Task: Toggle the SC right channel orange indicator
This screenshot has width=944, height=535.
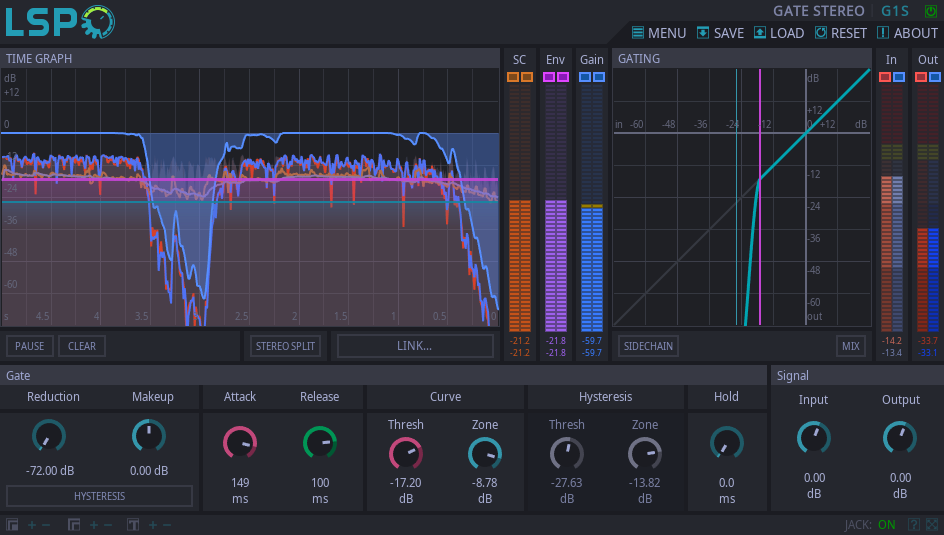Action: (x=527, y=77)
